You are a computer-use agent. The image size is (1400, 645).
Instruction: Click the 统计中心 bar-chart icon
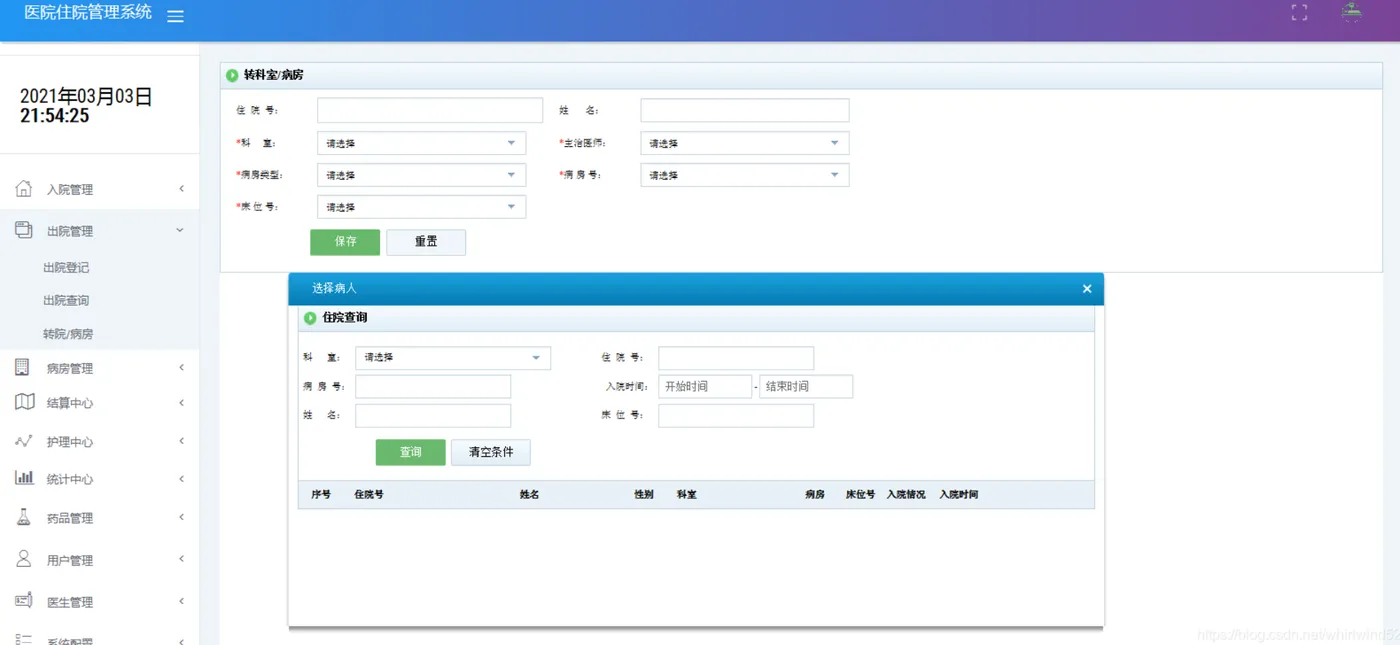24,478
